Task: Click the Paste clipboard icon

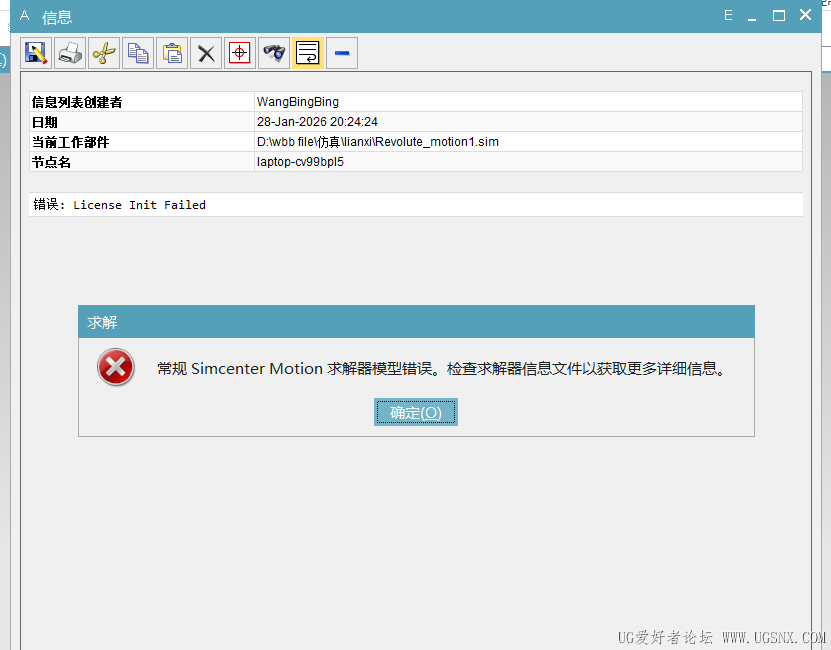Action: pyautogui.click(x=171, y=52)
